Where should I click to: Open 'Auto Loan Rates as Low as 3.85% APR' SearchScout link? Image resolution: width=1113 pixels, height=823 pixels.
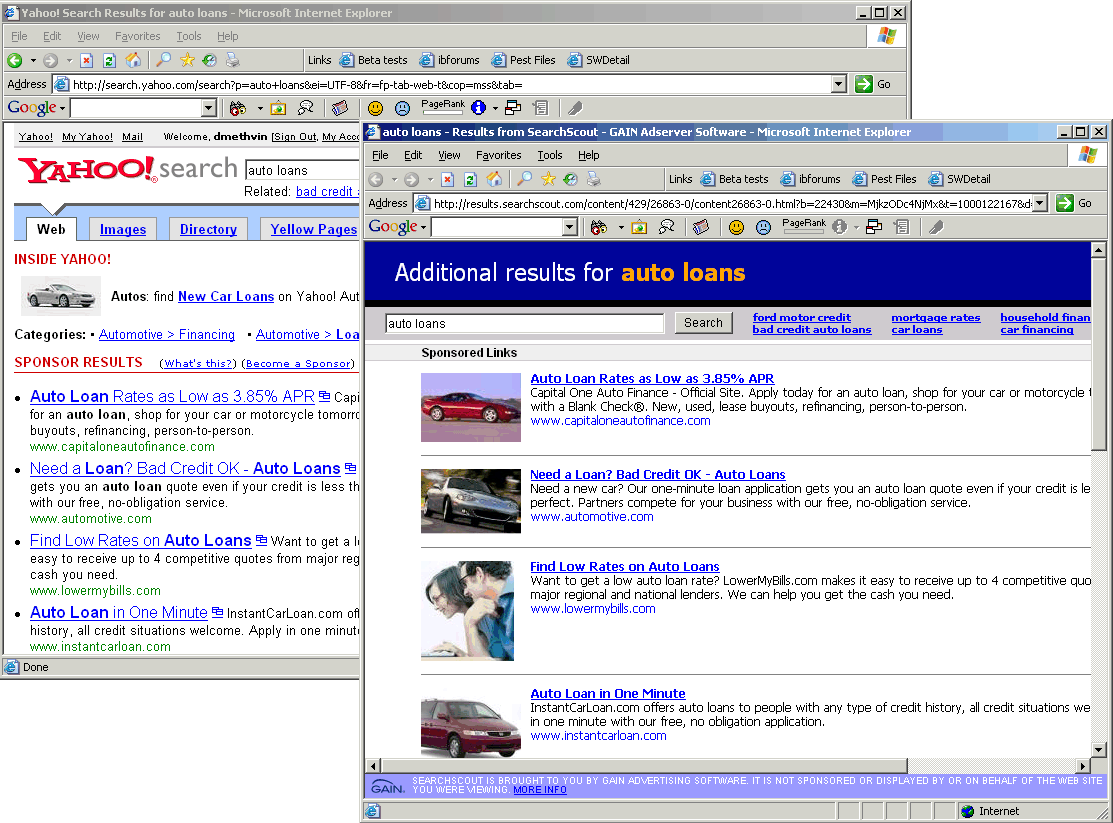click(652, 378)
